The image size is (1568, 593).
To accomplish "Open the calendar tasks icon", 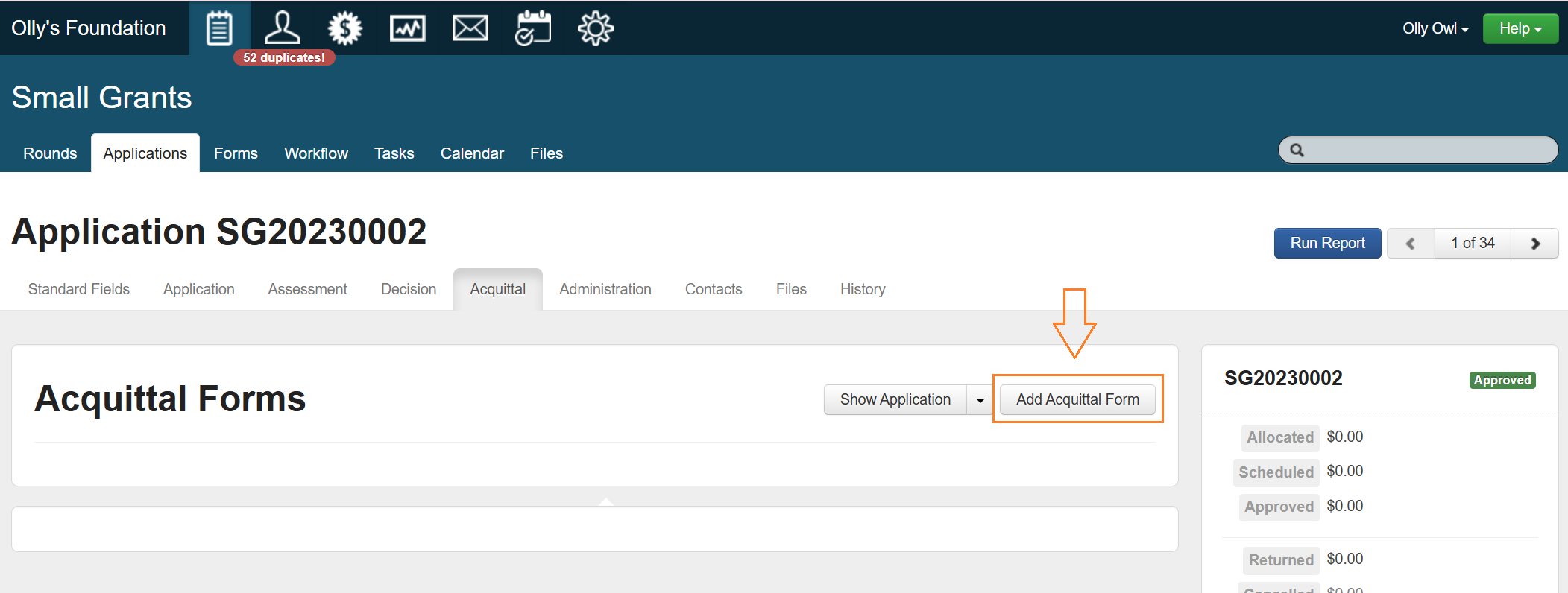I will tap(532, 28).
